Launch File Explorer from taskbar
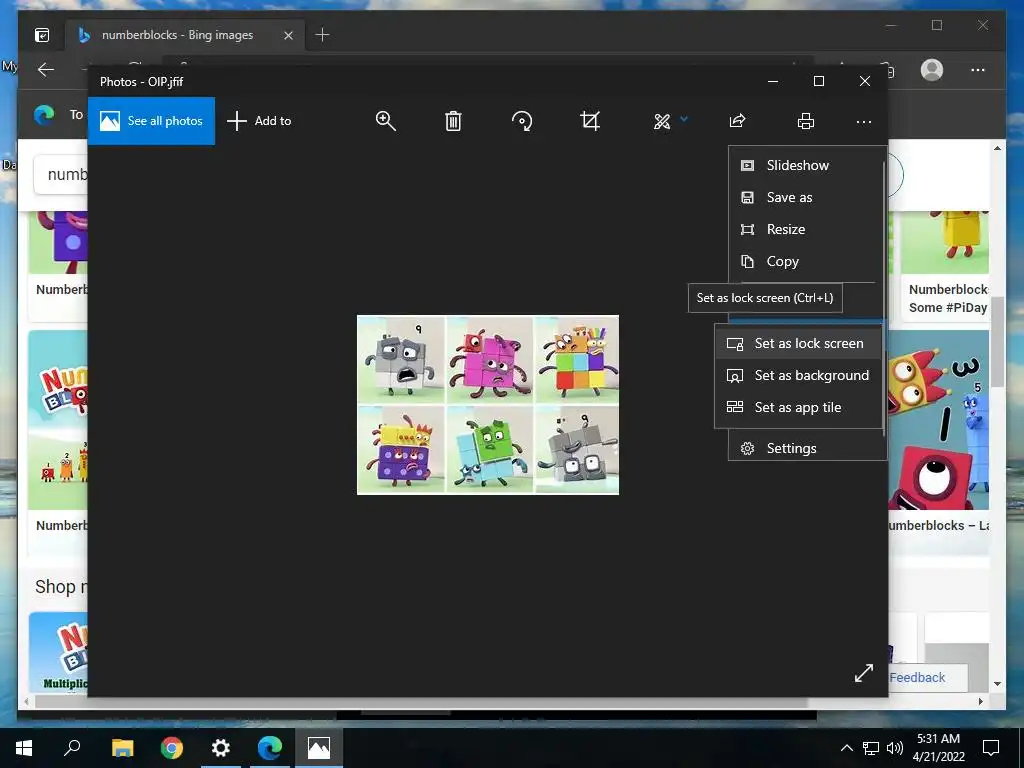The height and width of the screenshot is (768, 1024). (122, 748)
